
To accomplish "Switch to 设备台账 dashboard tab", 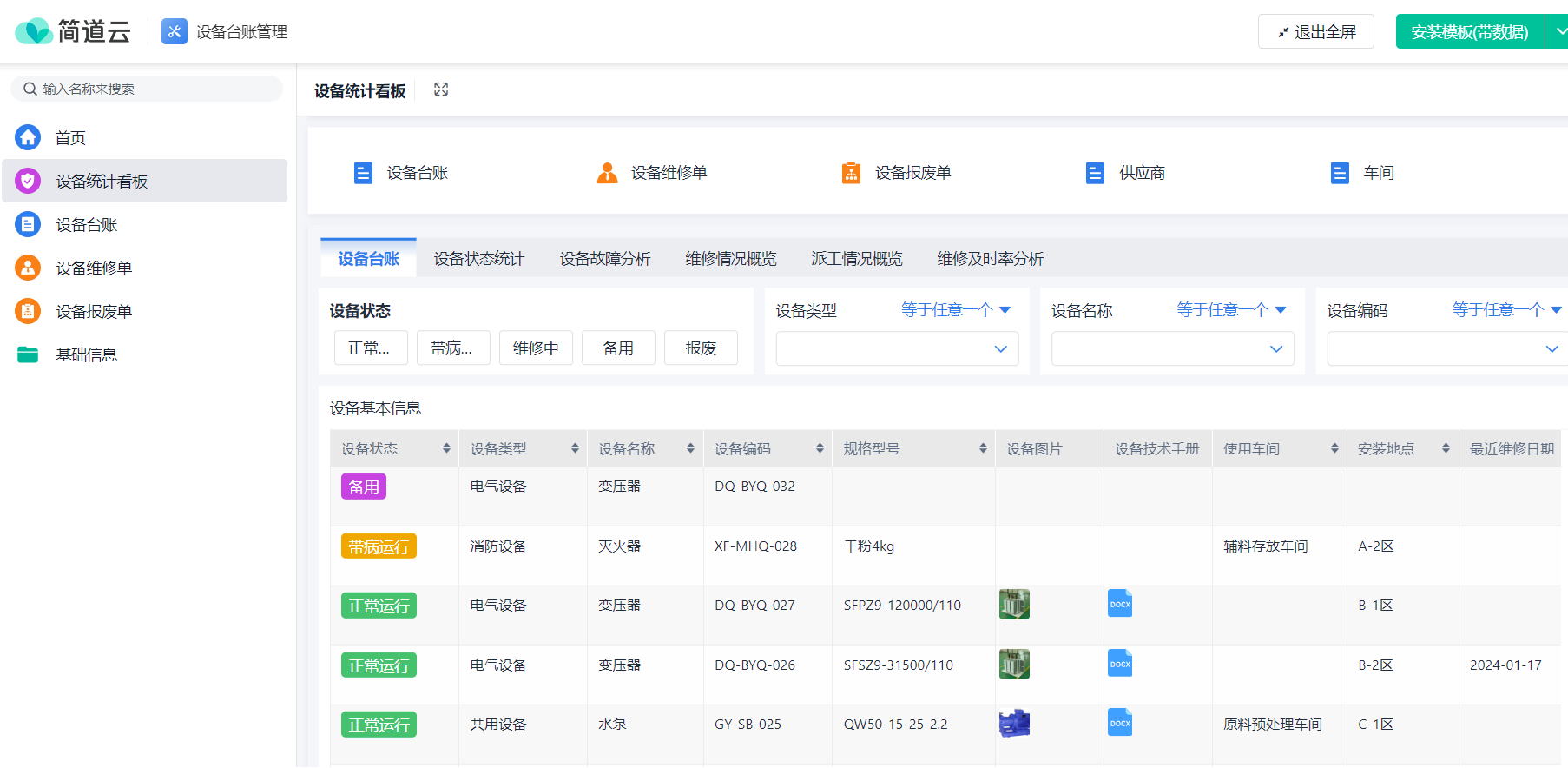I will [369, 258].
